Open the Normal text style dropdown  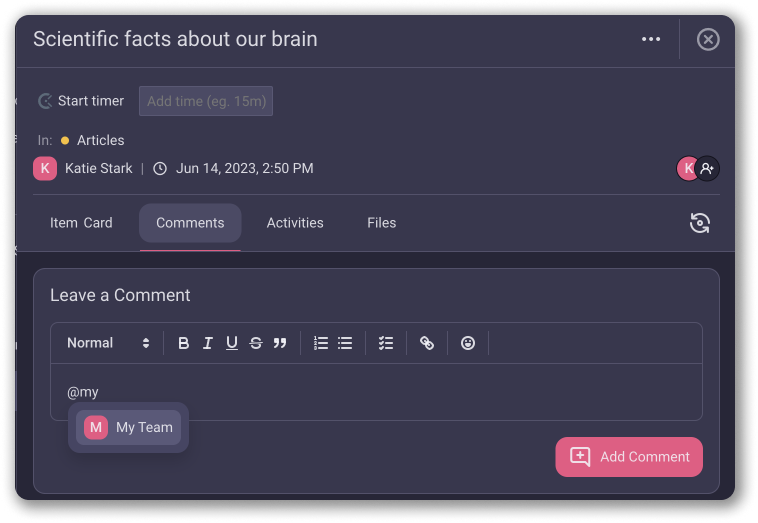tap(108, 343)
